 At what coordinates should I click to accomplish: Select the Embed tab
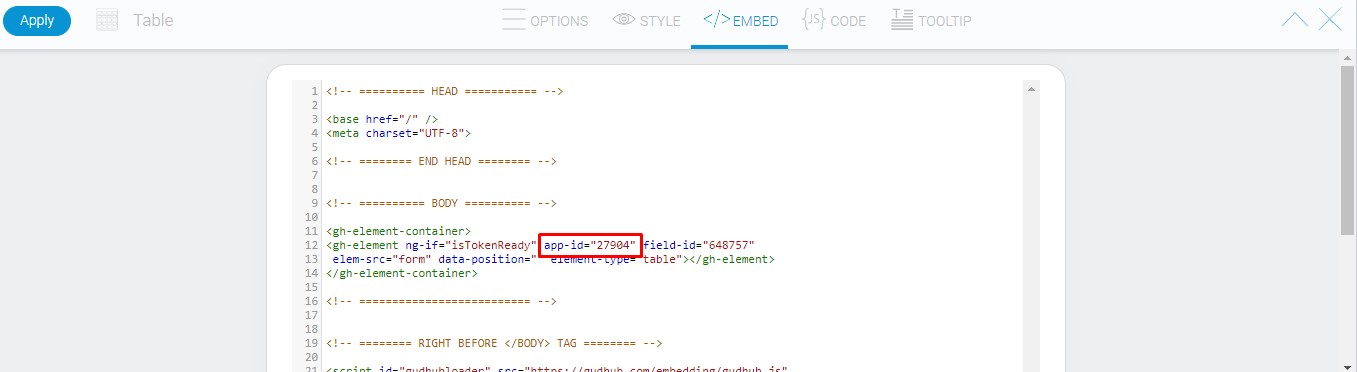click(x=740, y=20)
